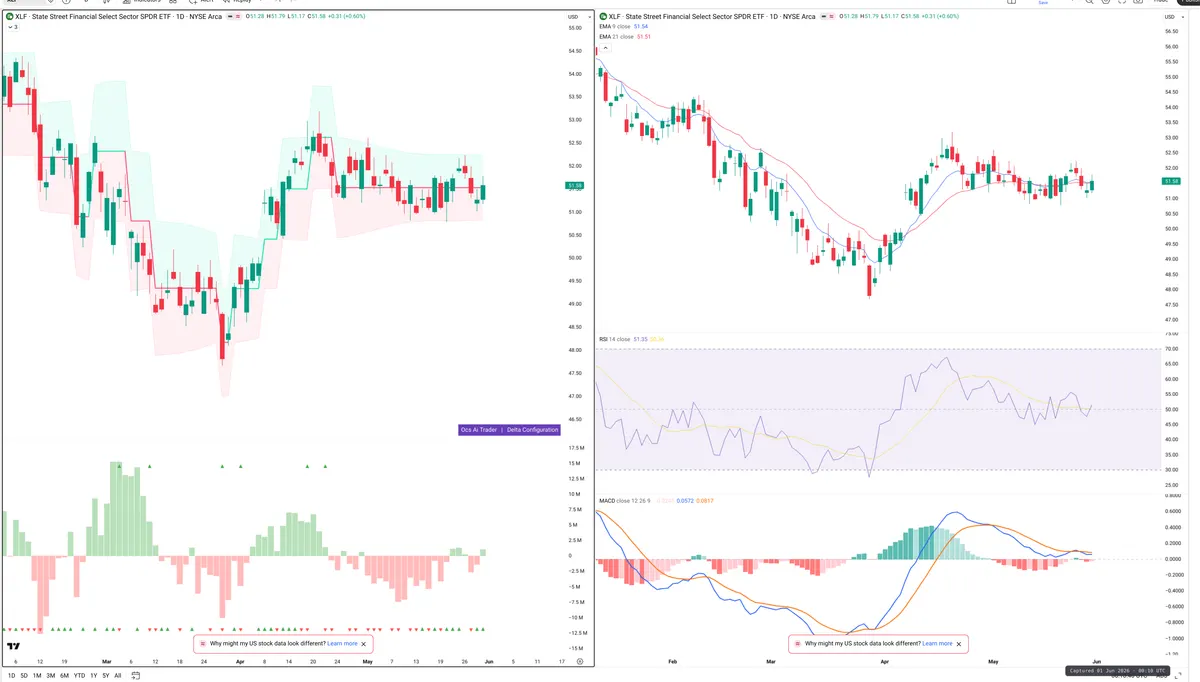Screen dimensions: 1200x682
Task: Select 1M time range
Action: pos(37,675)
